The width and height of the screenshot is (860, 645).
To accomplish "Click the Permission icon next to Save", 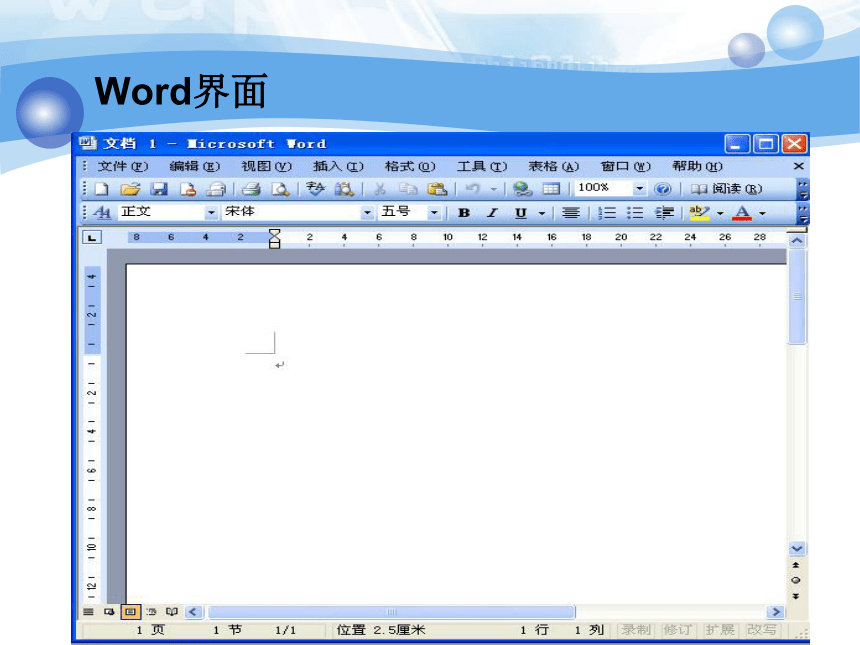I will [x=188, y=189].
